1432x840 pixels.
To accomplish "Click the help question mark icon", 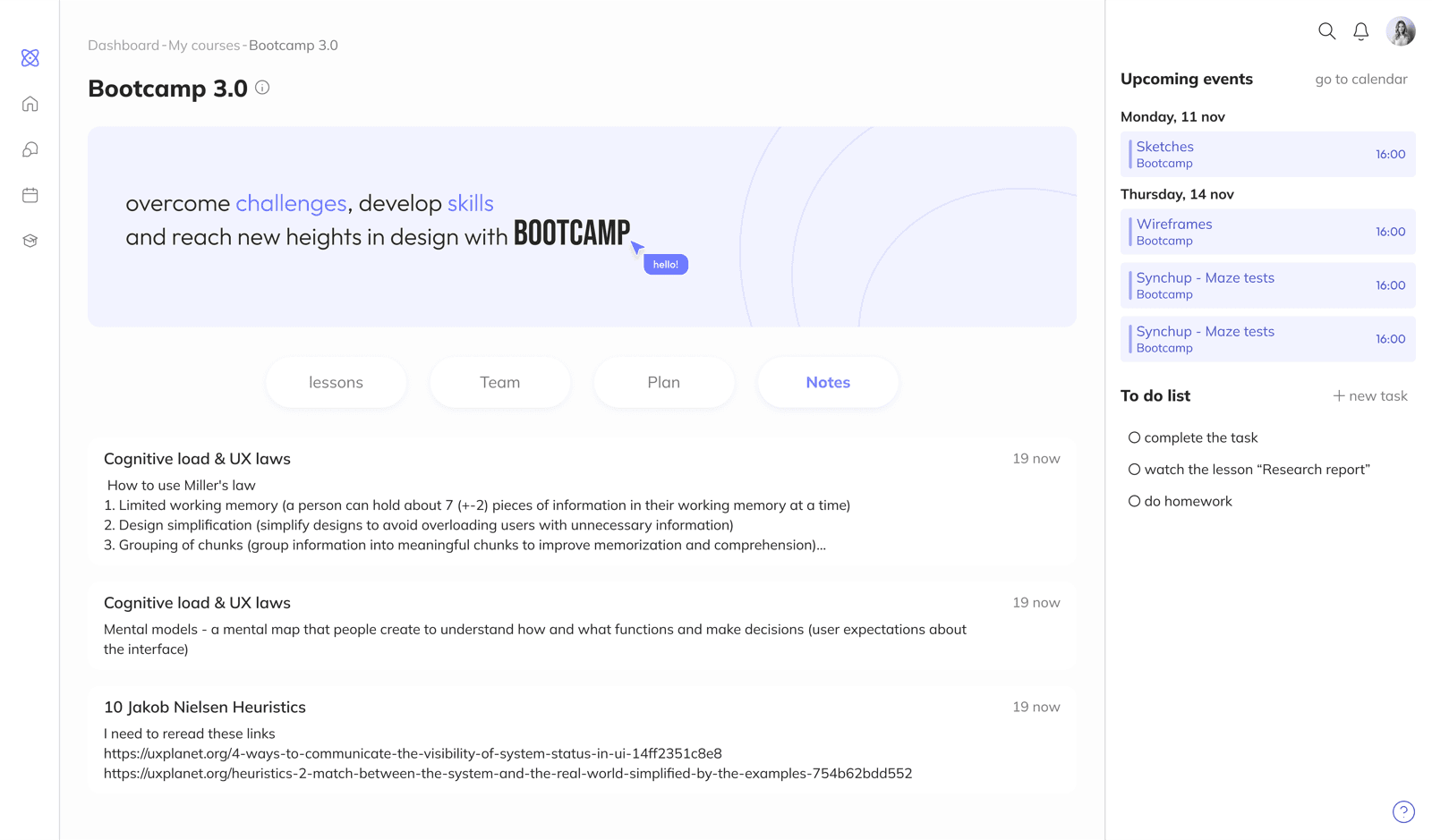I will pos(1403,811).
